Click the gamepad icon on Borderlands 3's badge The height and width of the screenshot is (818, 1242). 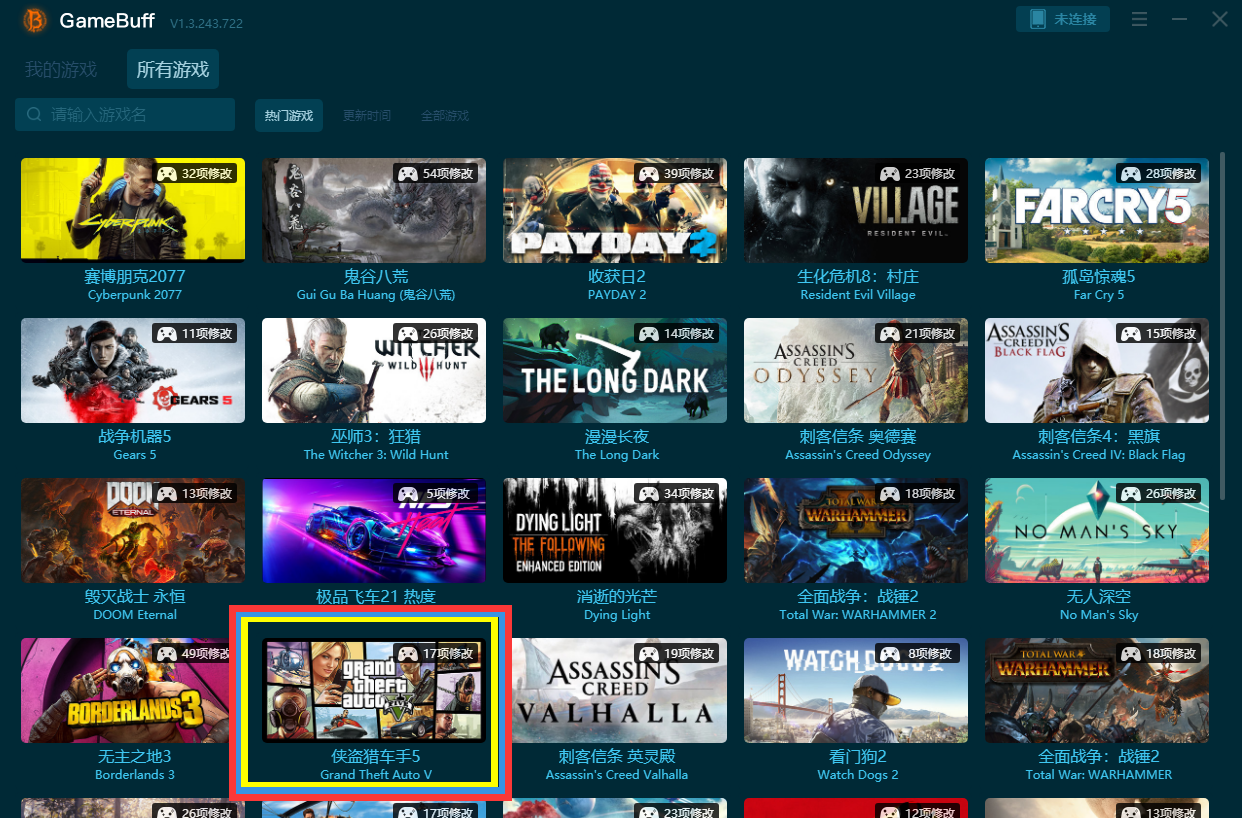167,654
